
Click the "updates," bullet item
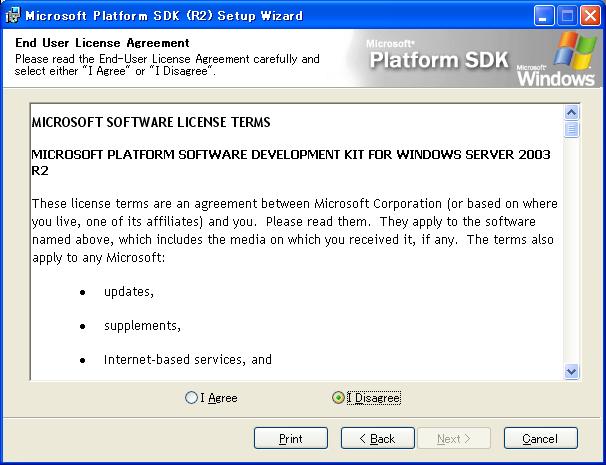coord(129,291)
